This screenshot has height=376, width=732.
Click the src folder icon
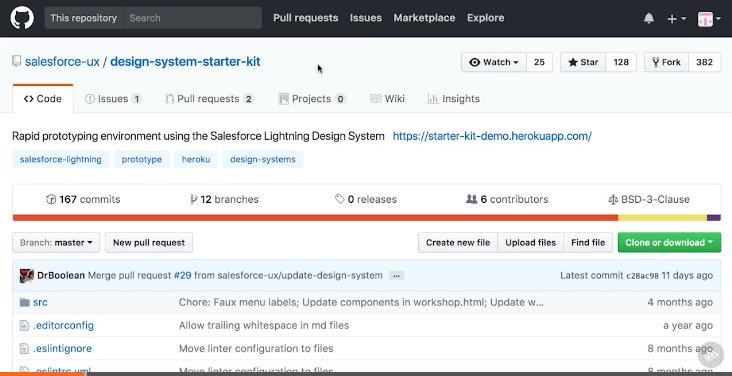tap(25, 302)
